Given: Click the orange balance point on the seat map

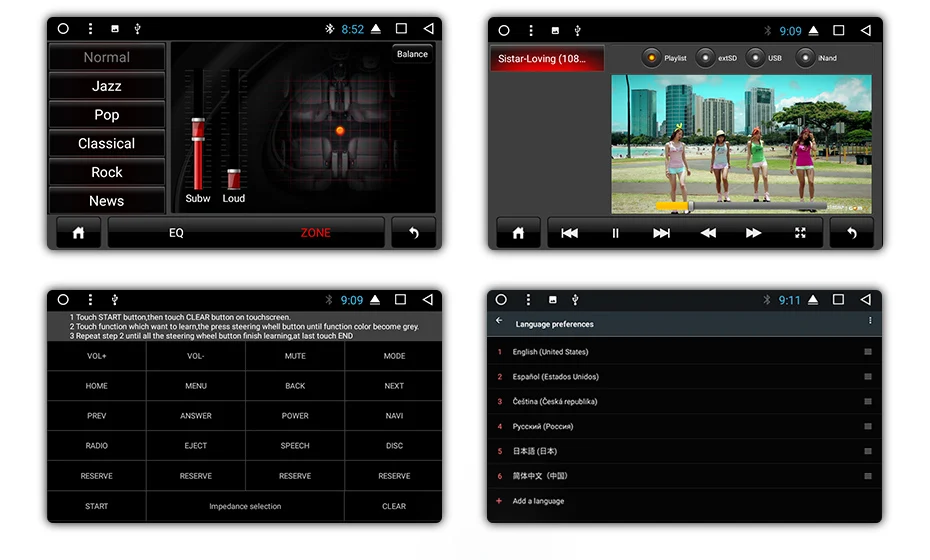Looking at the screenshot, I should click(x=340, y=131).
